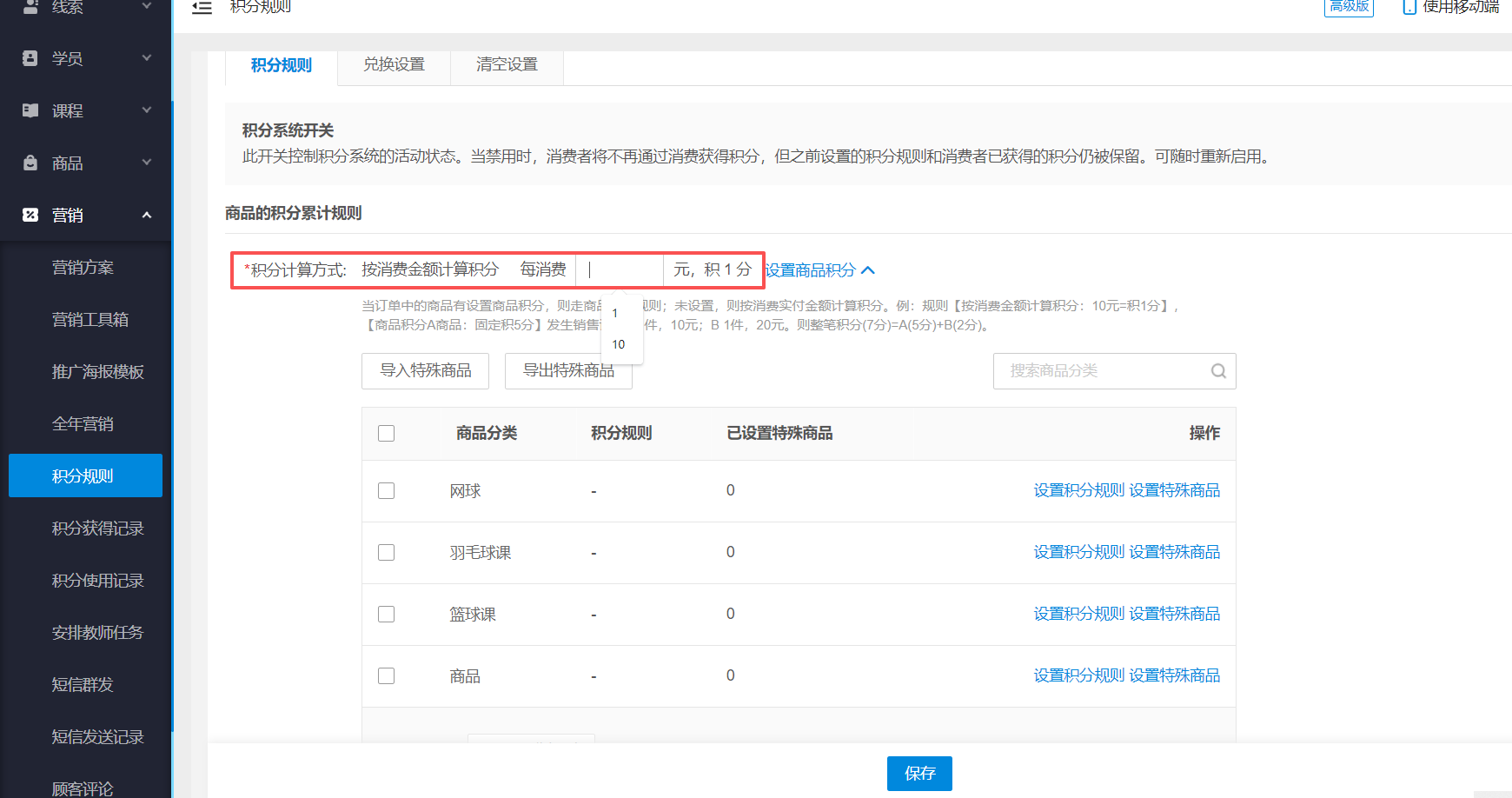Click the magnifier icon in 搜索商品分类 box
The width and height of the screenshot is (1512, 798).
[1217, 371]
